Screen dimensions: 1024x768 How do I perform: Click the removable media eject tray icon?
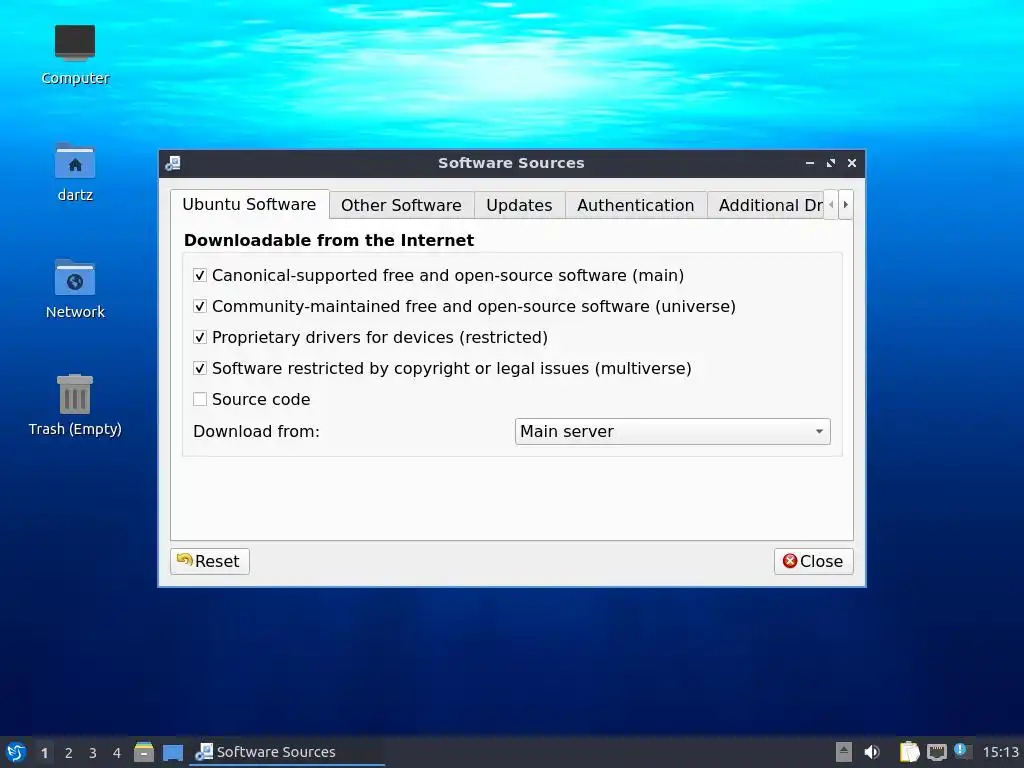[x=844, y=752]
